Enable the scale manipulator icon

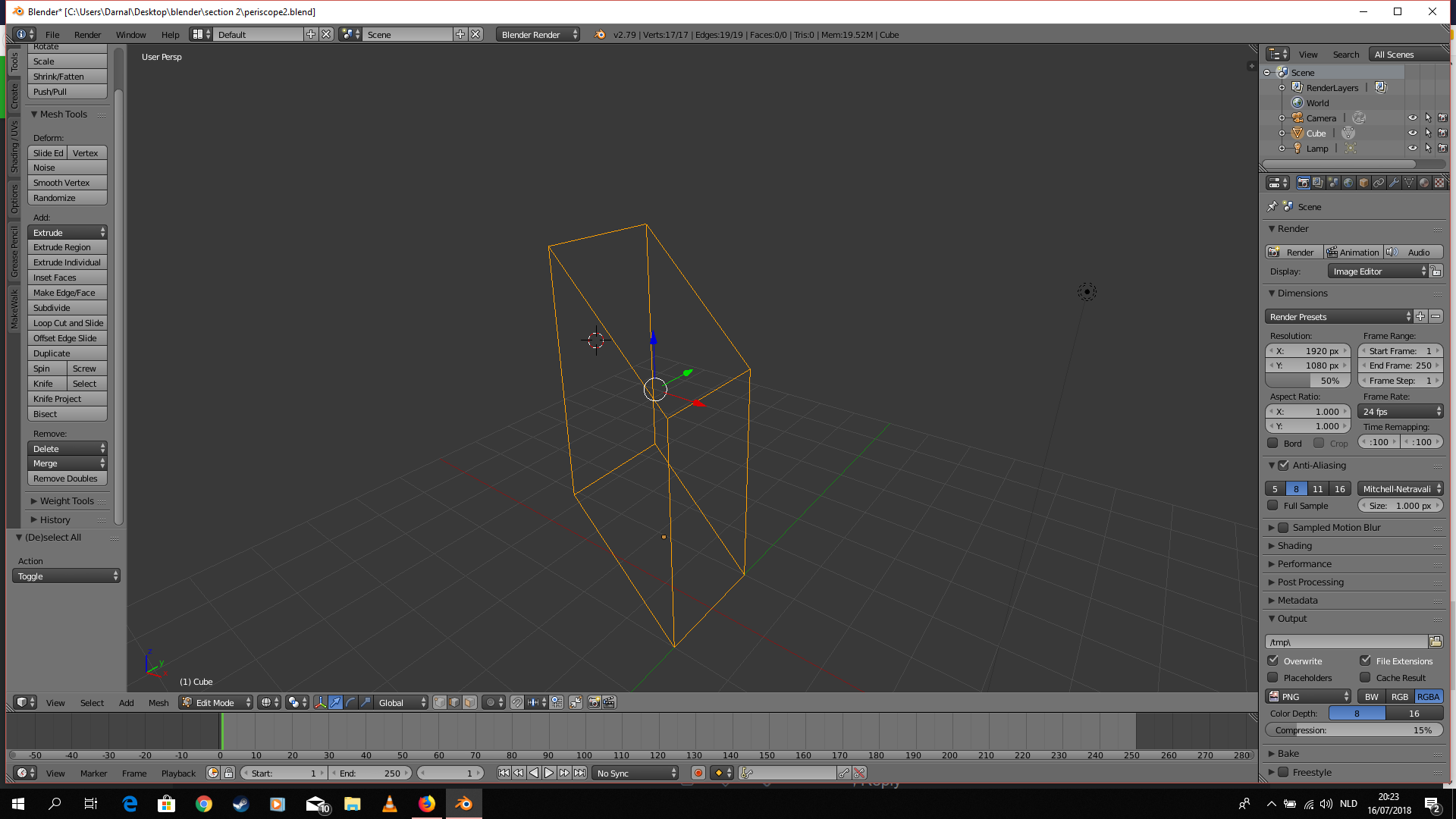[366, 702]
